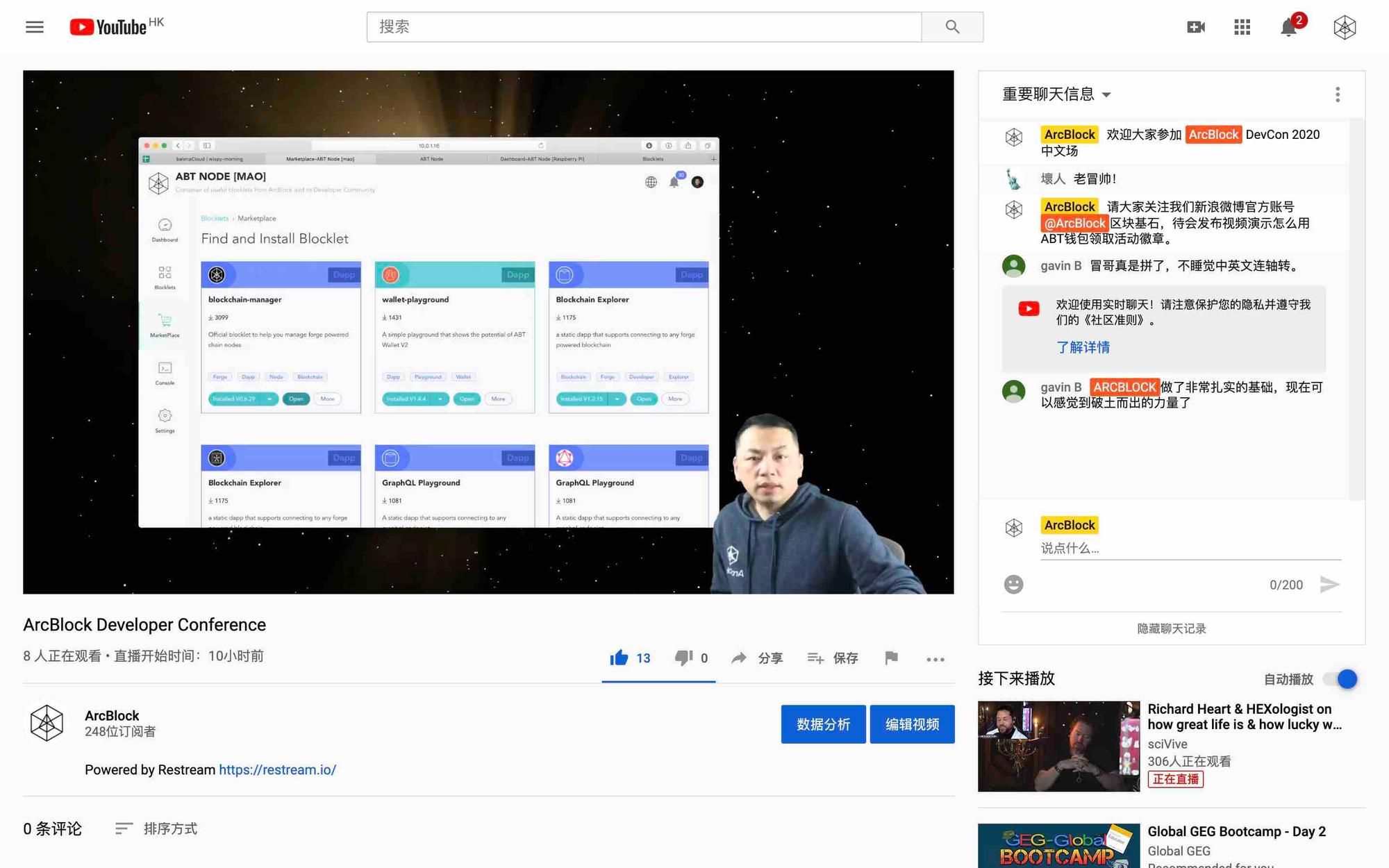Share the video
Screen dimensions: 1389x868
coord(757,658)
